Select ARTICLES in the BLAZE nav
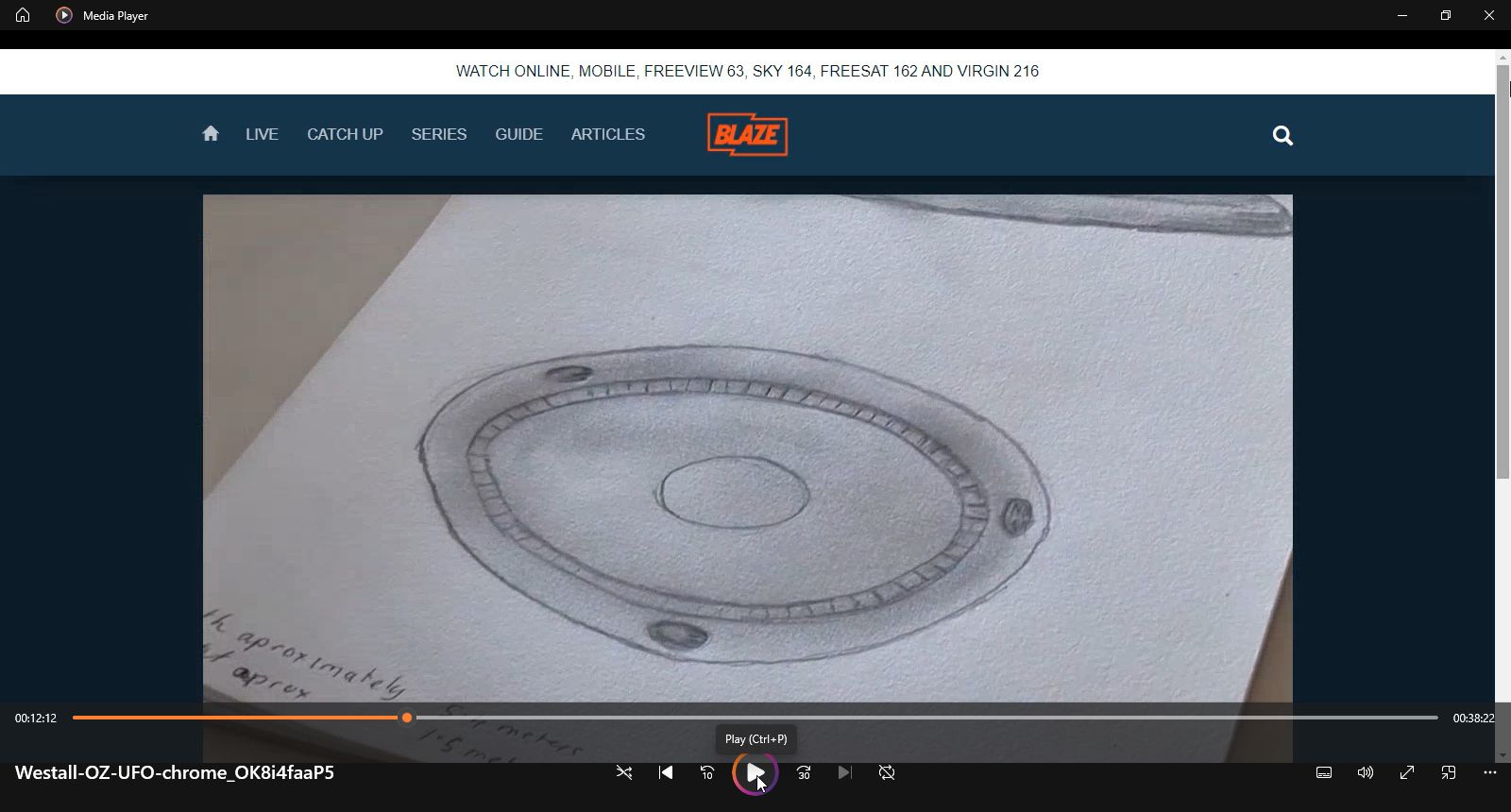Screen dimensions: 1511x812 (x=608, y=134)
